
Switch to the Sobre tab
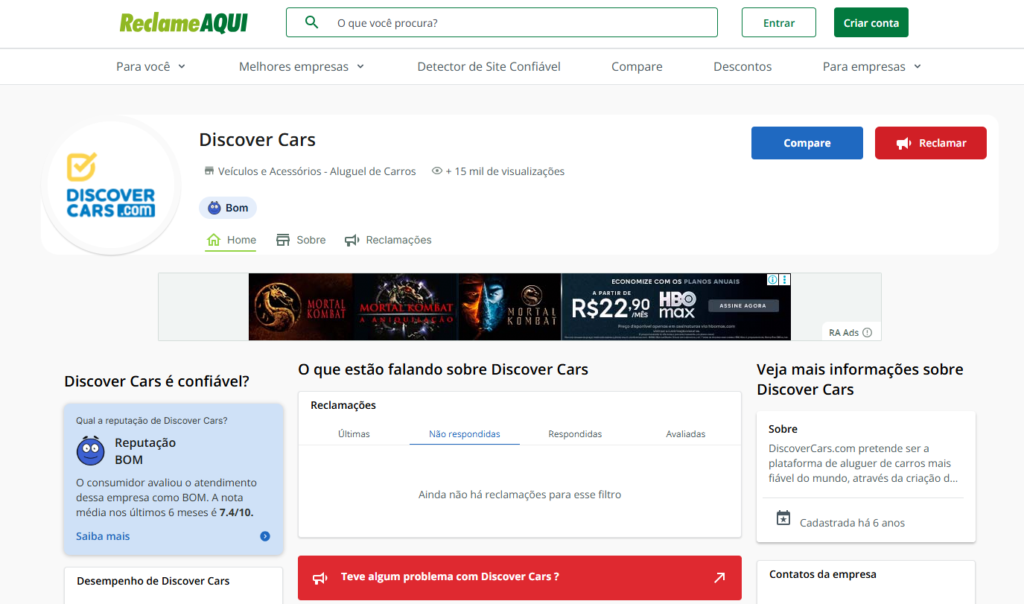(x=300, y=240)
